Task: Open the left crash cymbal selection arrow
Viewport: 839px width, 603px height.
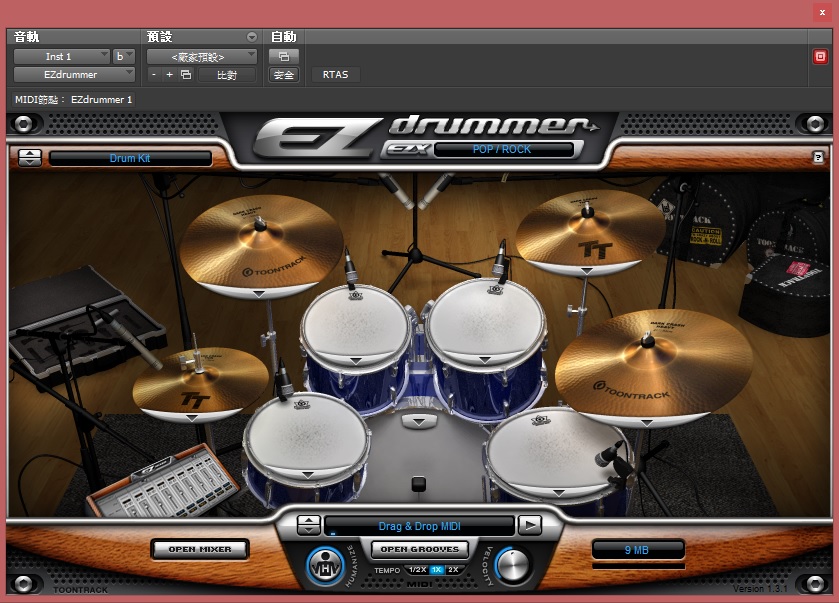Action: click(x=259, y=294)
